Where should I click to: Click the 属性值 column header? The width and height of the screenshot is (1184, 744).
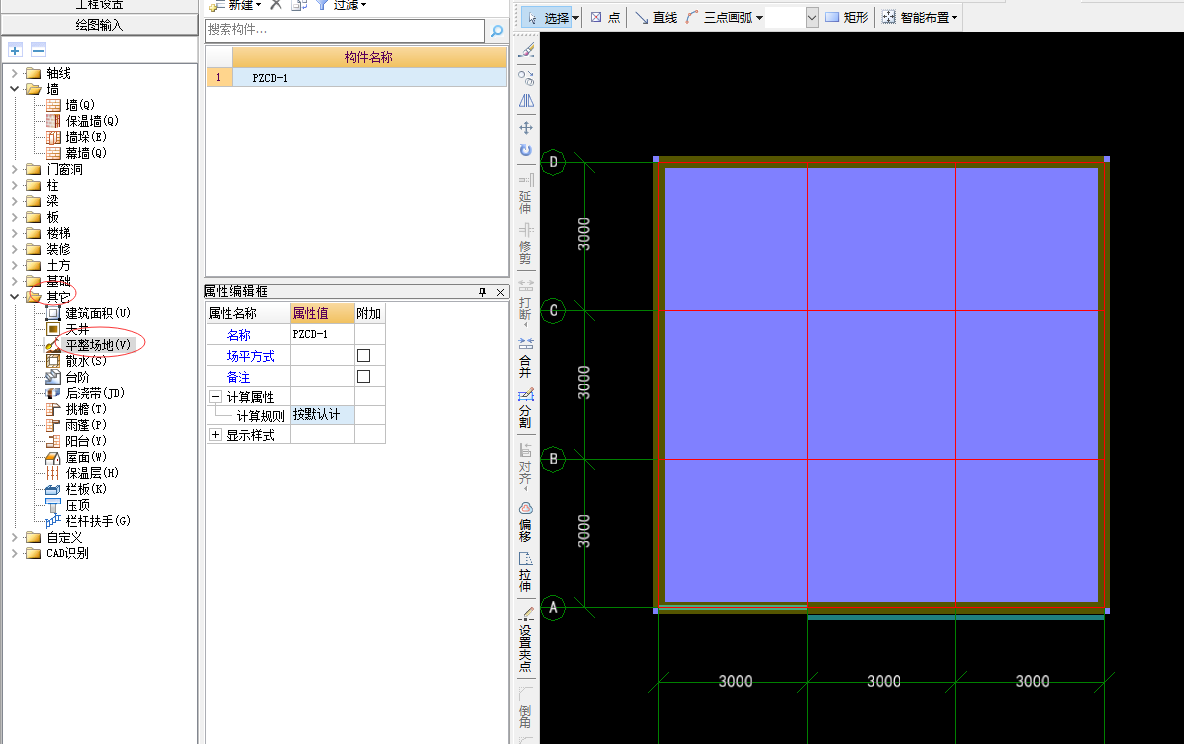coord(322,313)
